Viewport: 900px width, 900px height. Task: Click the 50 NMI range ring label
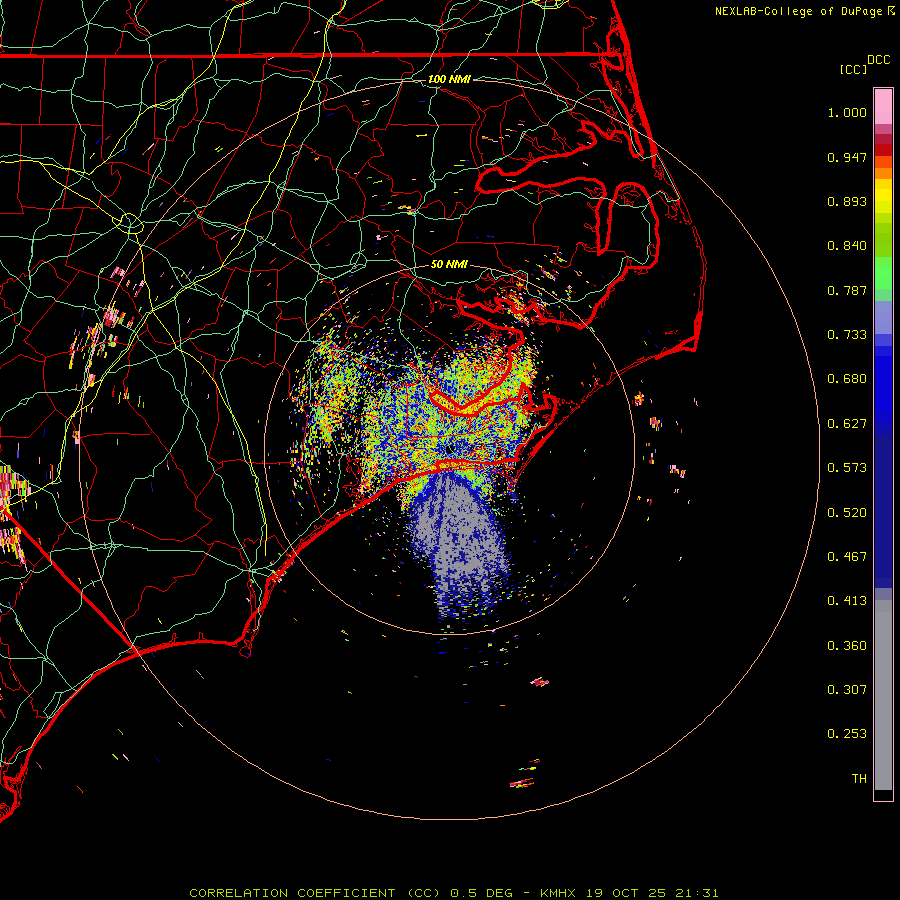click(449, 264)
